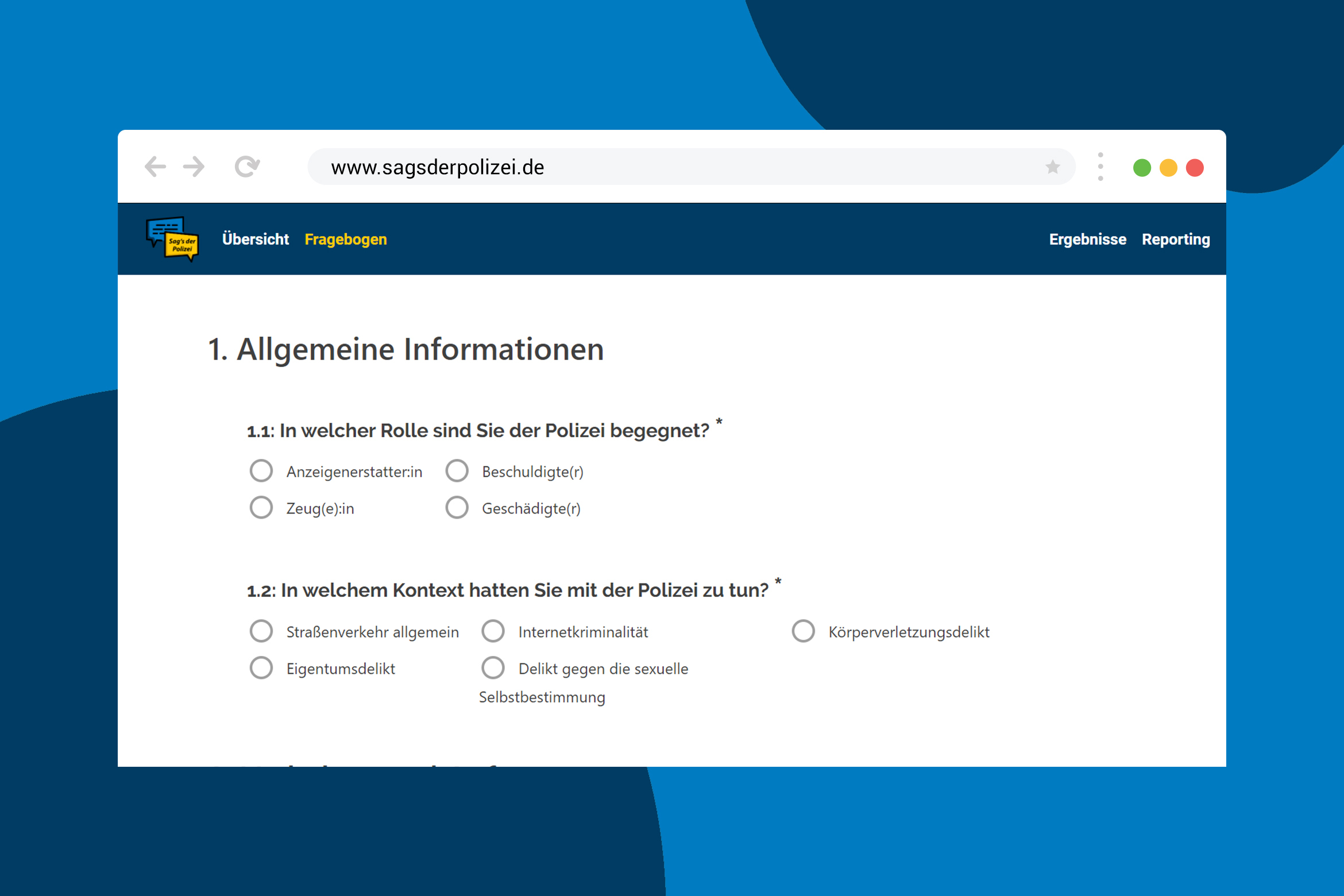This screenshot has height=896, width=1344.
Task: Choose the Eigentumsdelikt option
Action: 261,668
